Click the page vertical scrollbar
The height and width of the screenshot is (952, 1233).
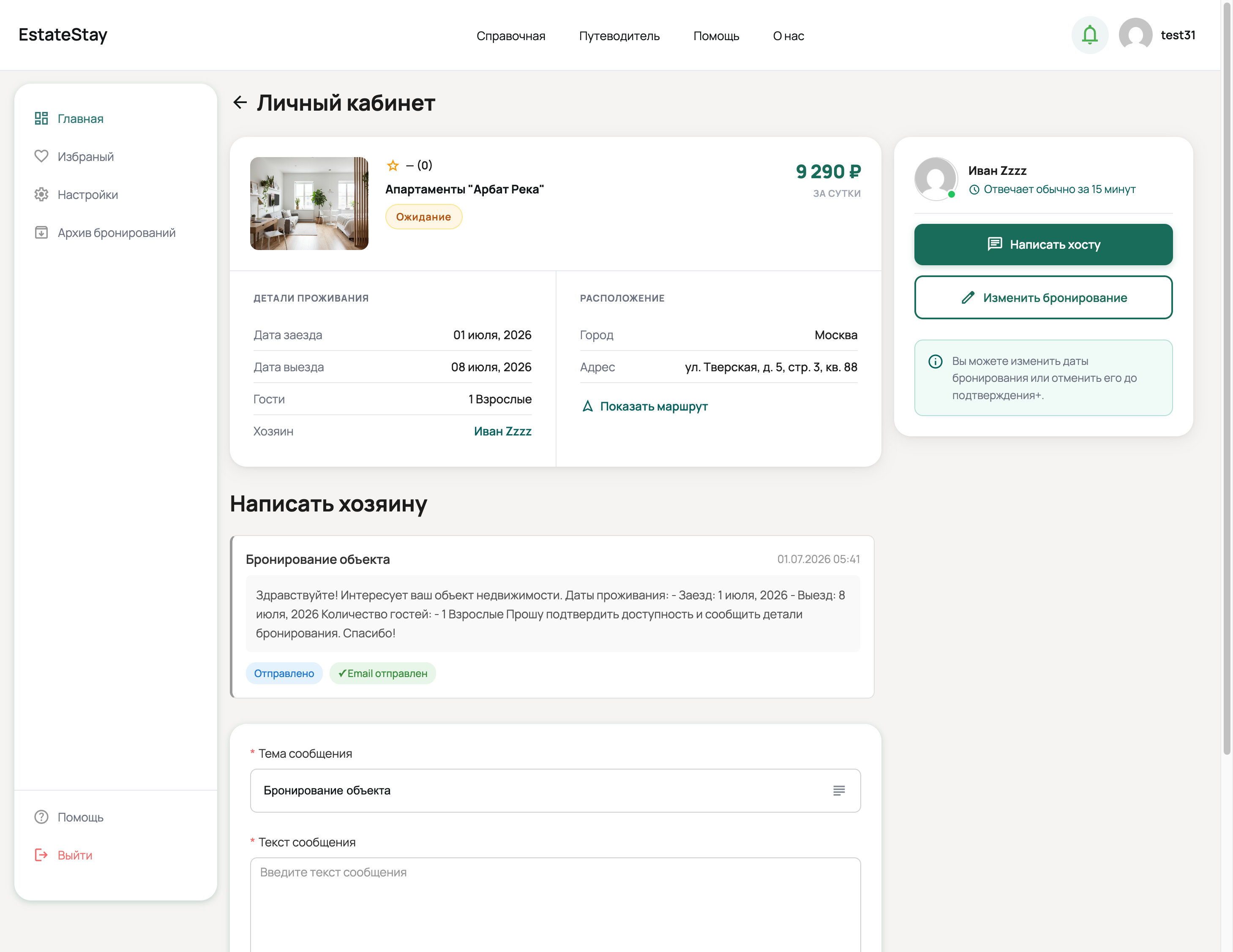tap(1226, 378)
